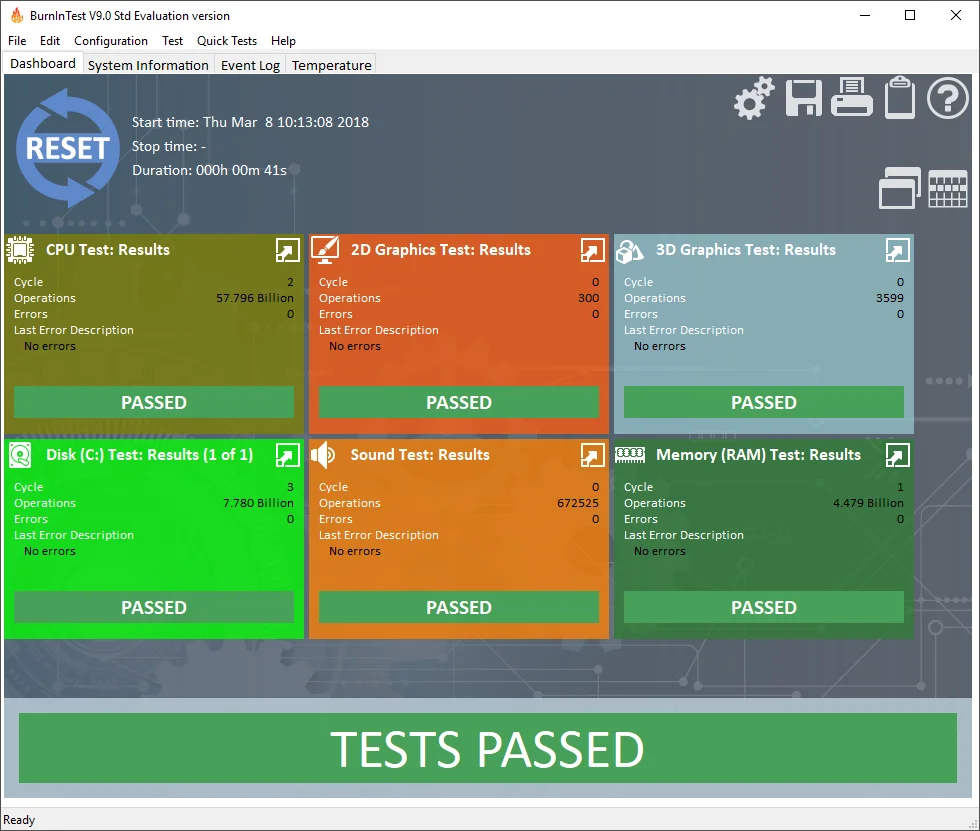This screenshot has height=831, width=980.
Task: Switch to the Temperature tab
Action: coord(331,65)
